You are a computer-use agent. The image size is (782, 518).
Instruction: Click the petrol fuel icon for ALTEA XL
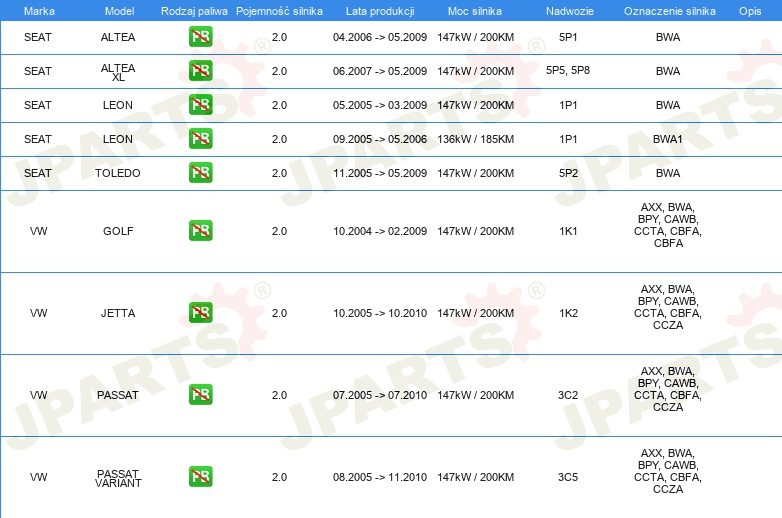(200, 71)
